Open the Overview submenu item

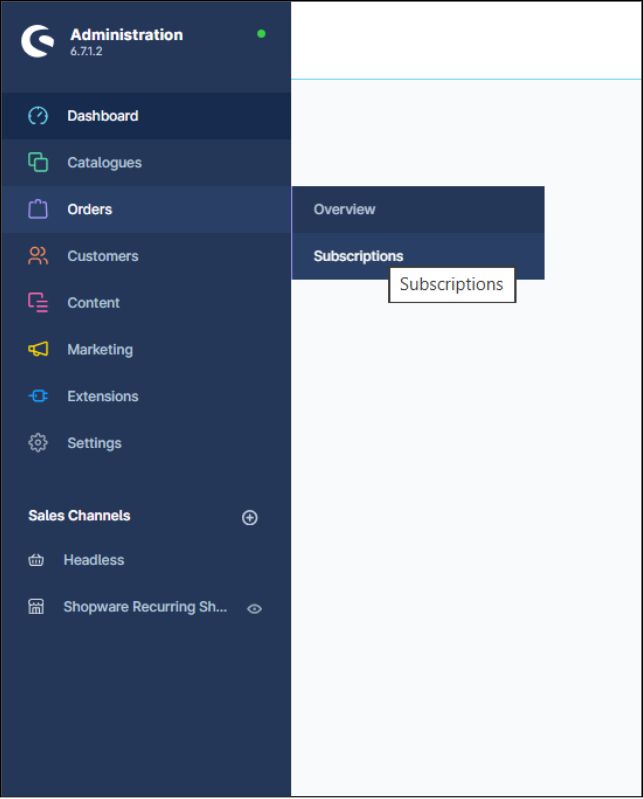click(x=344, y=209)
